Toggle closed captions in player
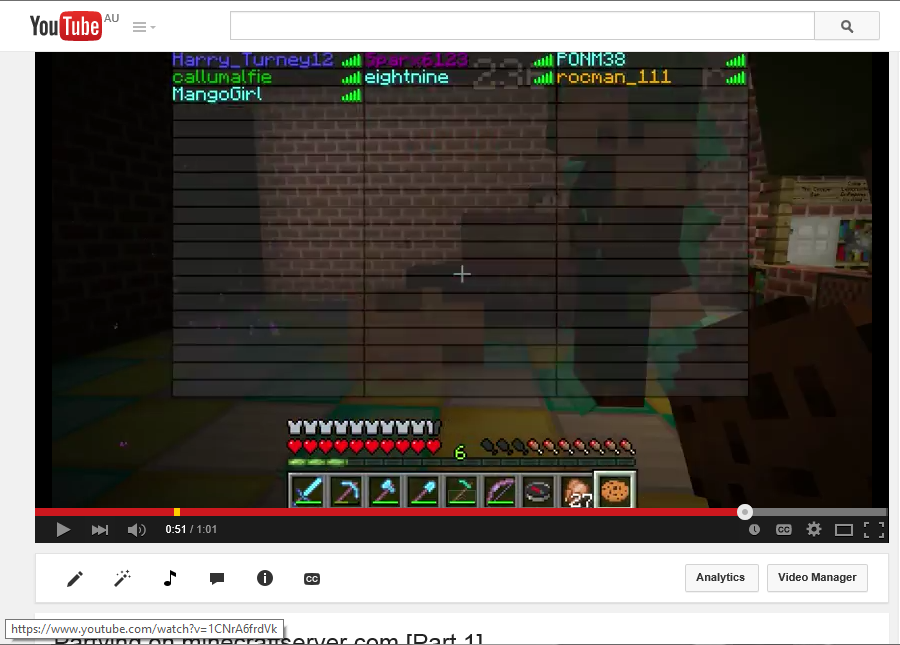The height and width of the screenshot is (645, 900). coord(783,530)
